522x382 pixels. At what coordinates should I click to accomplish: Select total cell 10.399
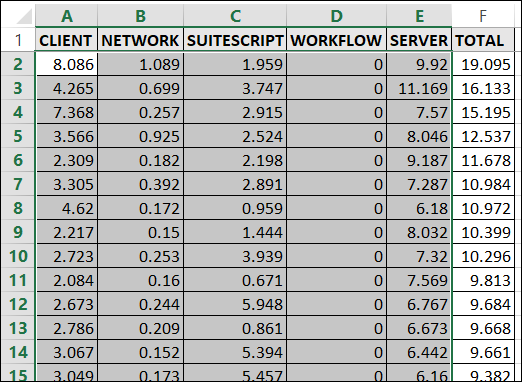tap(483, 232)
